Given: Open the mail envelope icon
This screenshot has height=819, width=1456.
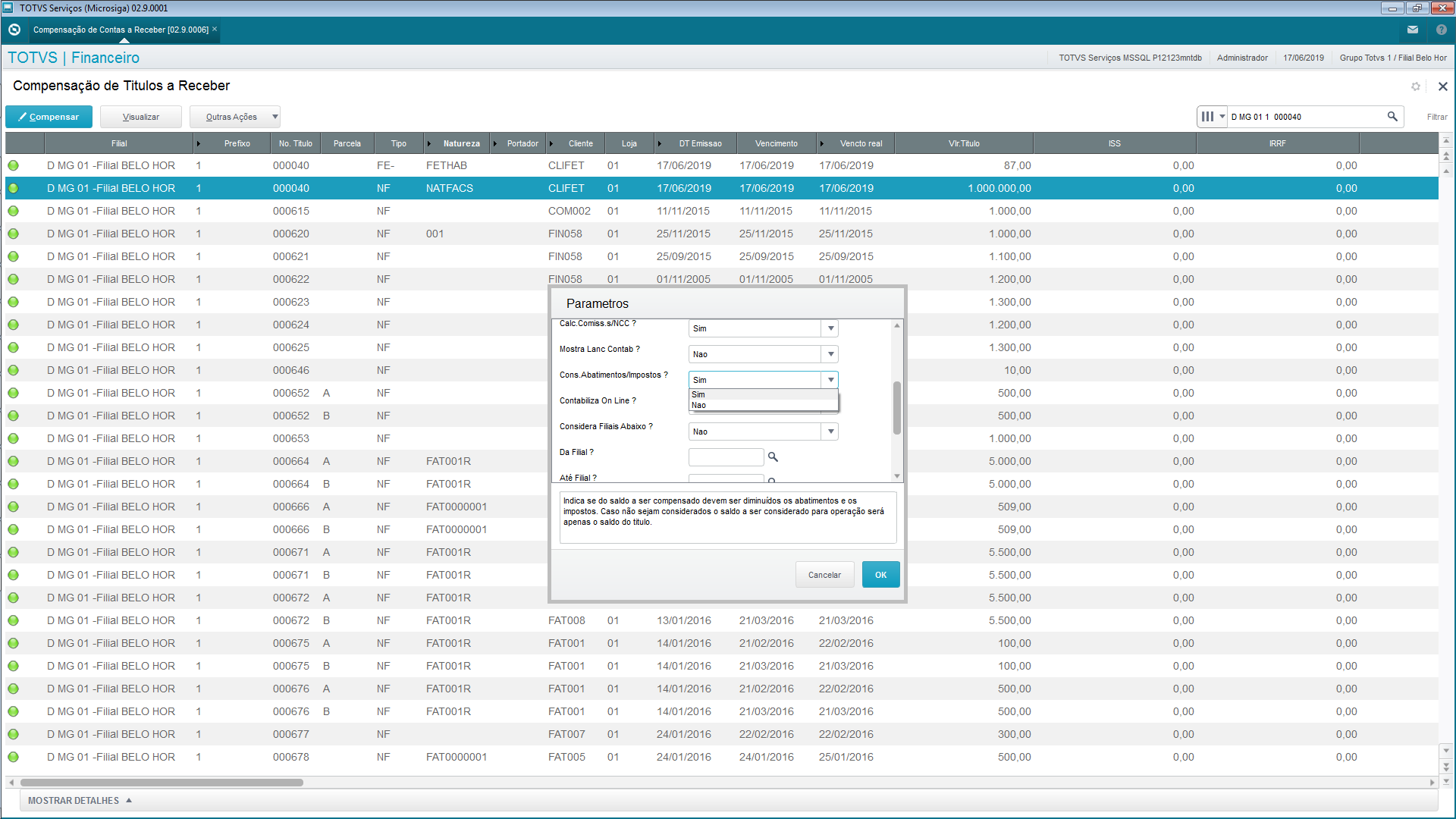Looking at the screenshot, I should coord(1412,30).
